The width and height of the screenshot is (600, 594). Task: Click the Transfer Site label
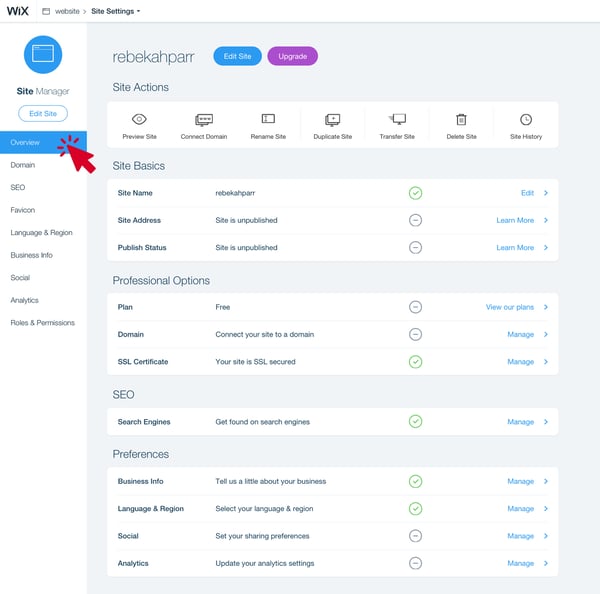397,137
